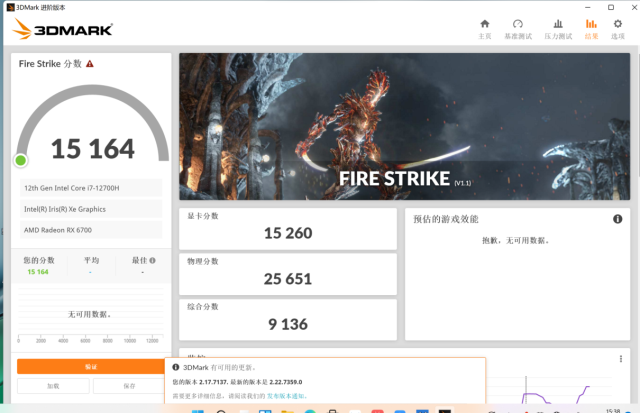Open the 发布版本通知 release notes link
This screenshot has height=413, width=640.
(x=287, y=396)
